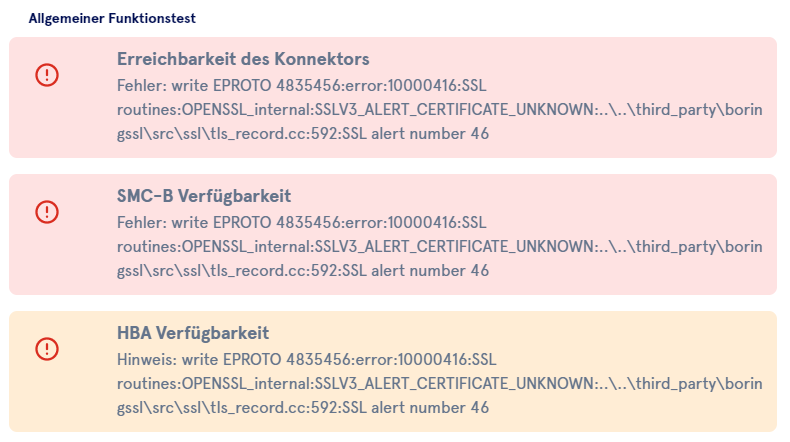Click the CERTIFICATE_UNKNOWN line in the Konnektor card

point(440,108)
